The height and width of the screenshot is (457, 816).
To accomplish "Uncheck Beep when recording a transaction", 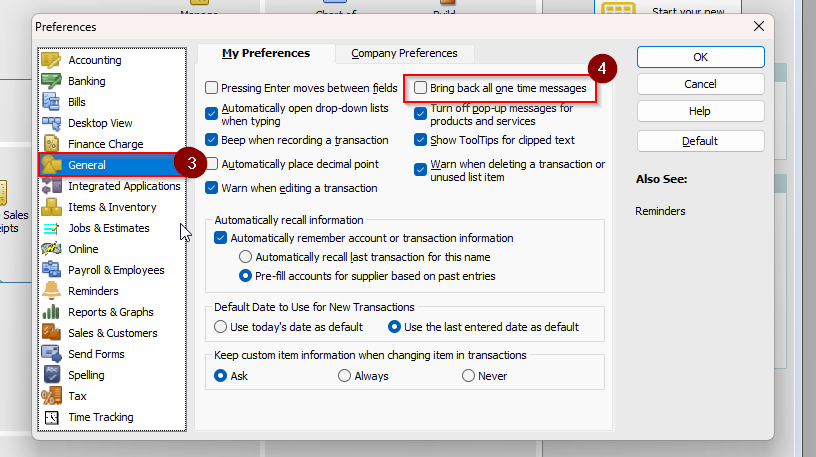I will point(211,139).
